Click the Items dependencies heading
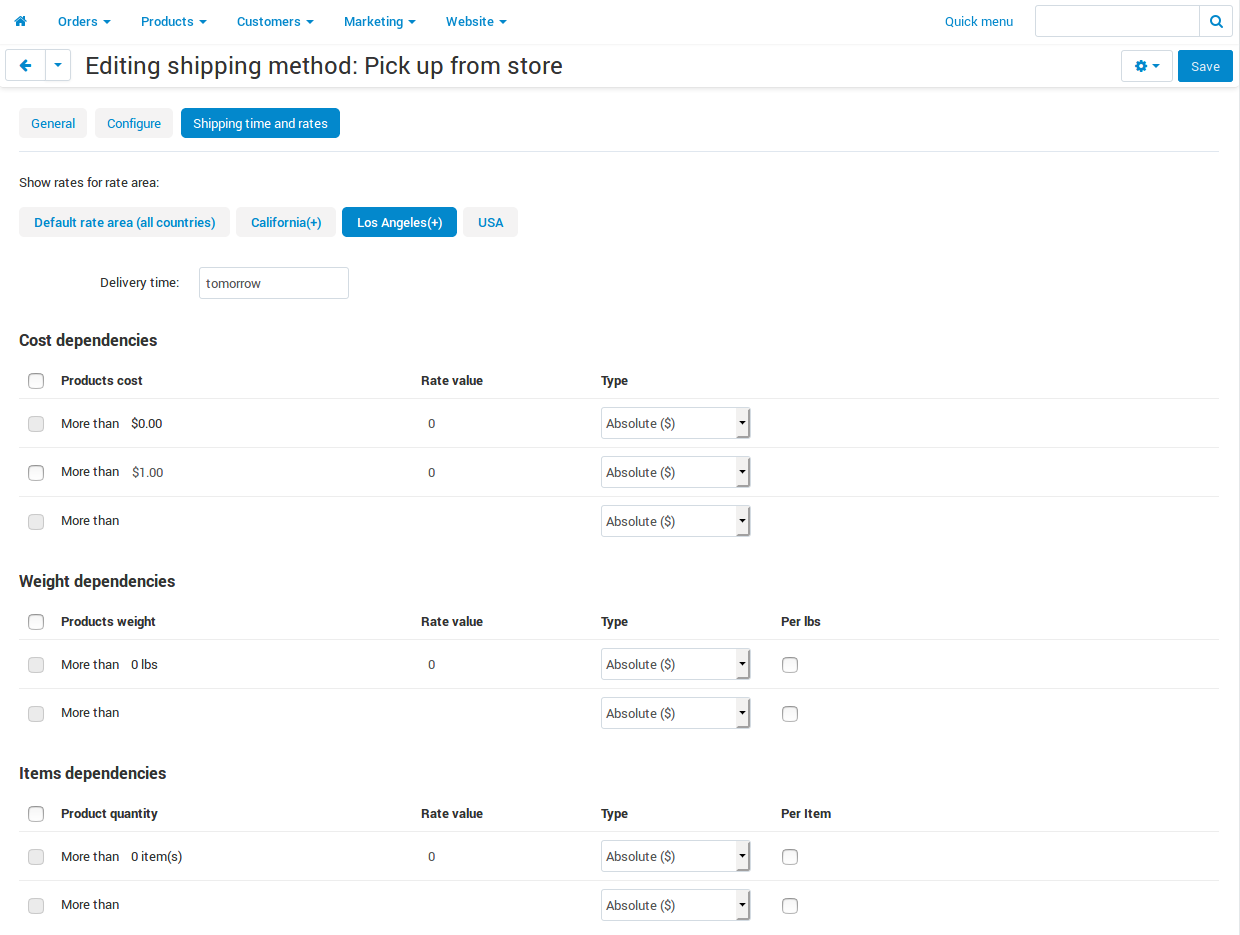Viewport: 1240px width, 935px height. pos(93,773)
